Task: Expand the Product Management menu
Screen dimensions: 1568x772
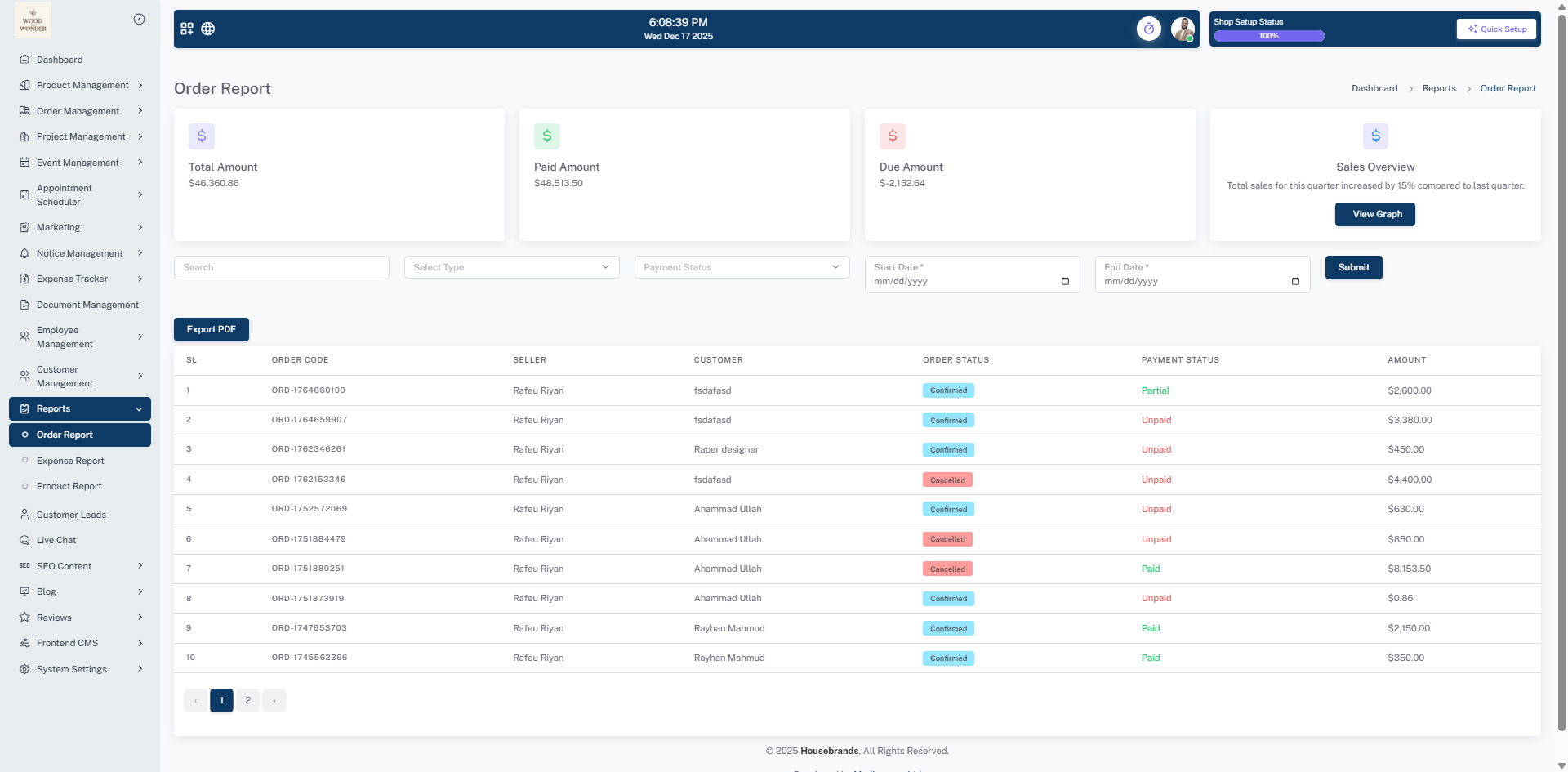Action: coord(82,85)
